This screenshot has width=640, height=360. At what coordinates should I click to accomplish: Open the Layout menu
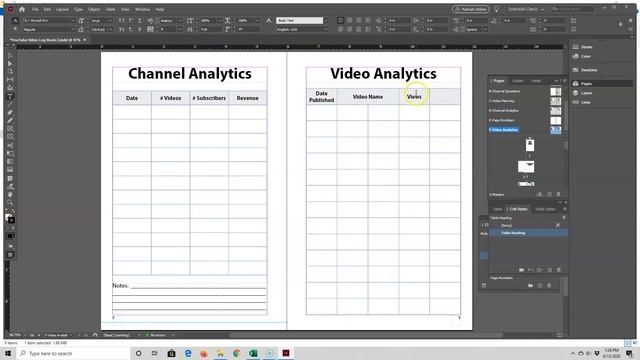pyautogui.click(x=62, y=9)
